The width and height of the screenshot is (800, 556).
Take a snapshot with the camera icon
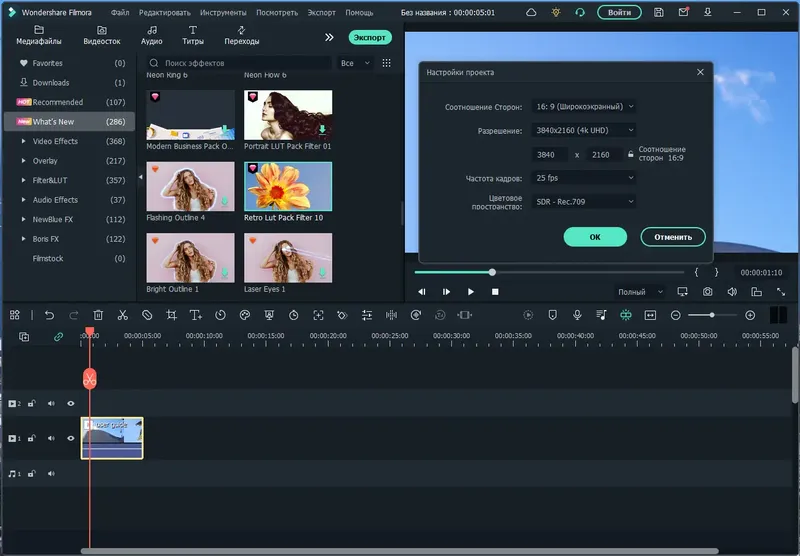pos(707,292)
